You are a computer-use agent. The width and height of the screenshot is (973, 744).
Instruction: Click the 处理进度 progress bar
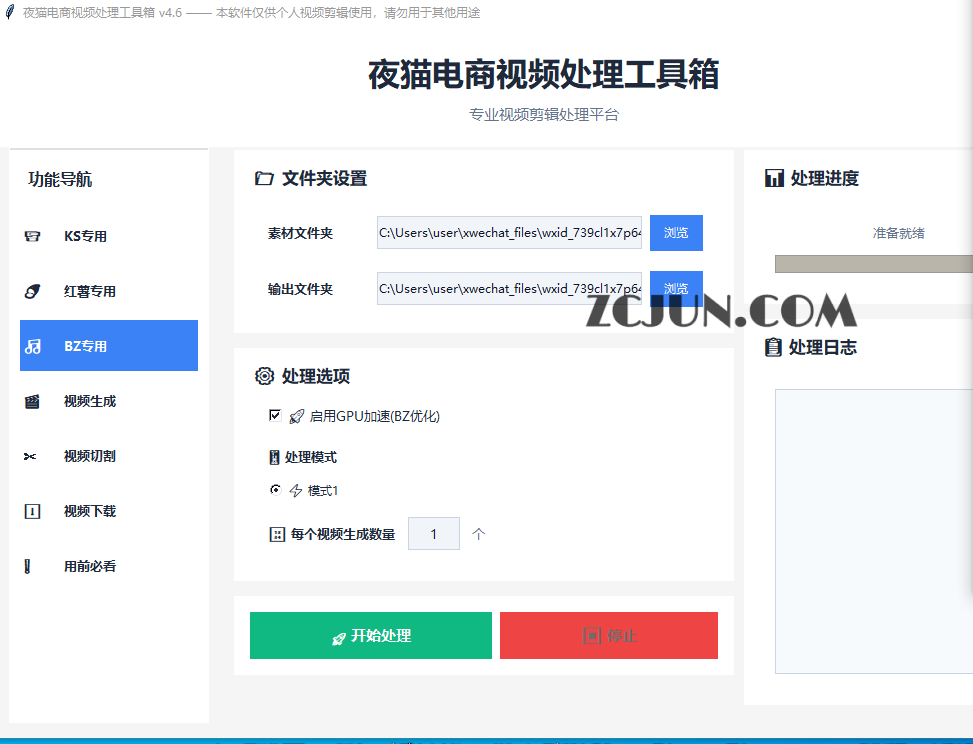[x=874, y=264]
